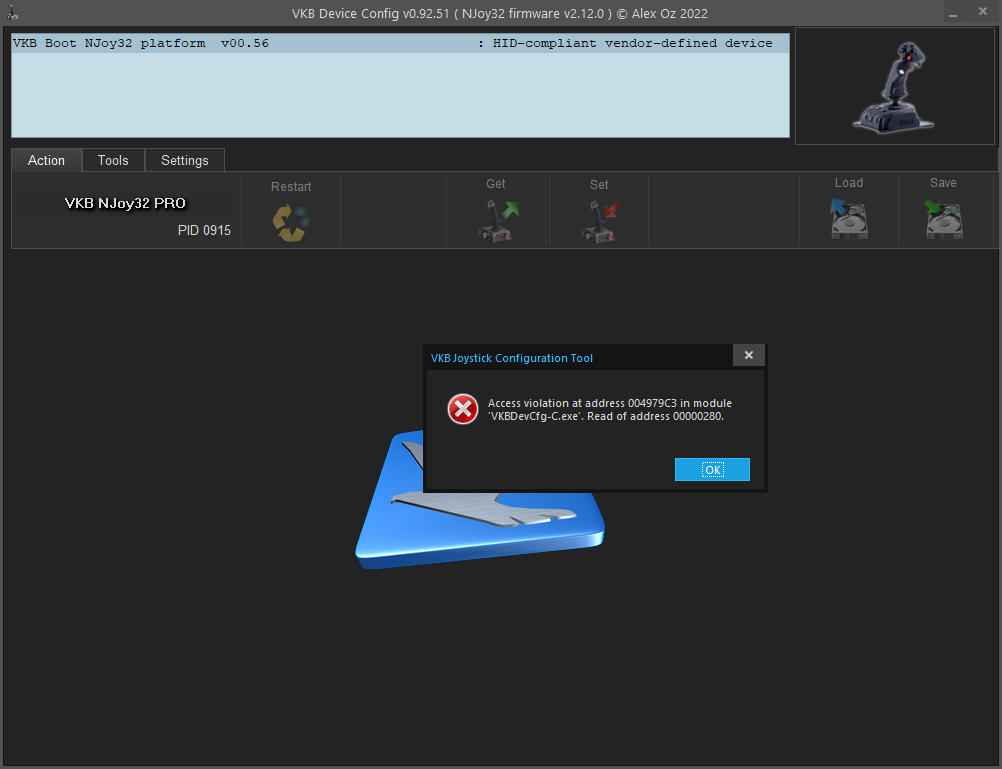Click the Save profile disk icon
The image size is (1002, 769).
[943, 218]
